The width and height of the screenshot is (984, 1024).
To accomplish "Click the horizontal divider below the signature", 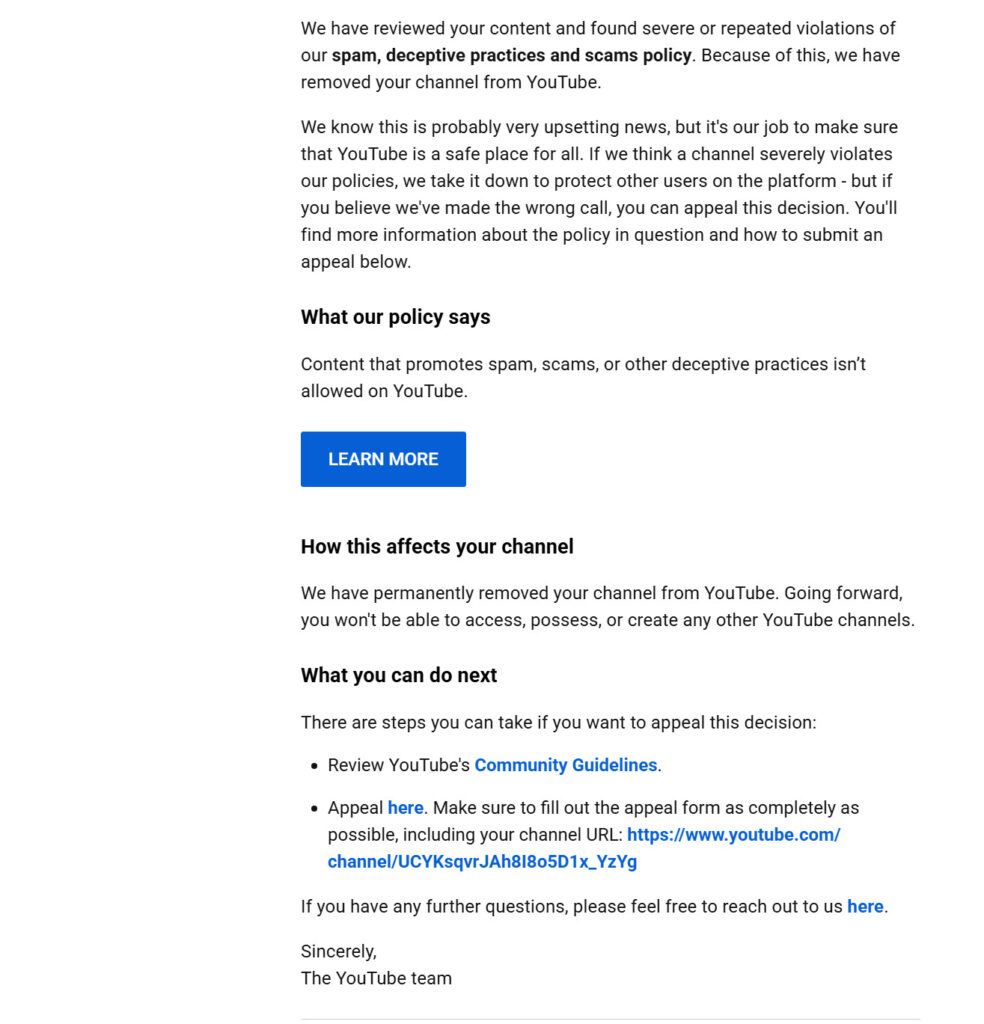I will (610, 1019).
